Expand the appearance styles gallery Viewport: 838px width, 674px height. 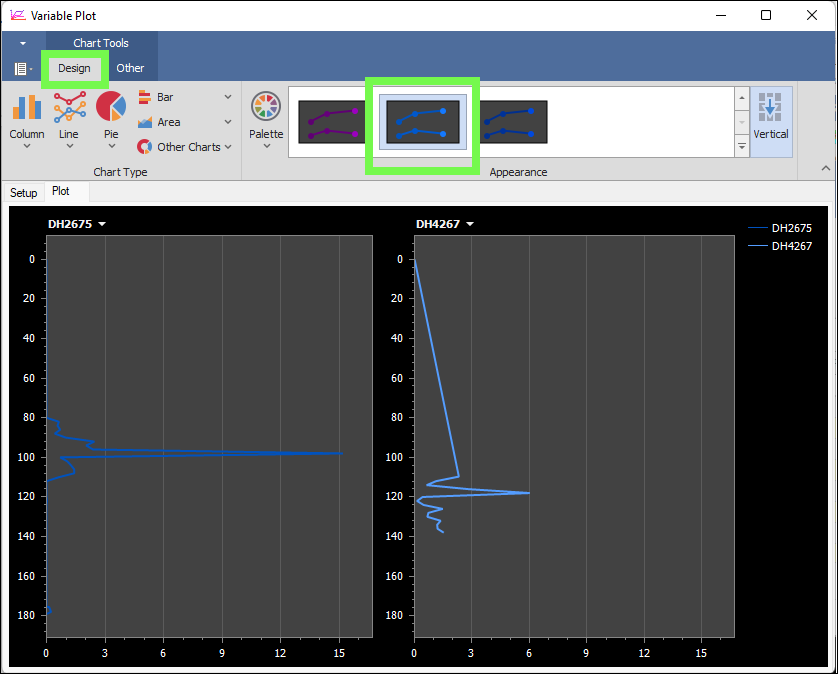[x=741, y=146]
